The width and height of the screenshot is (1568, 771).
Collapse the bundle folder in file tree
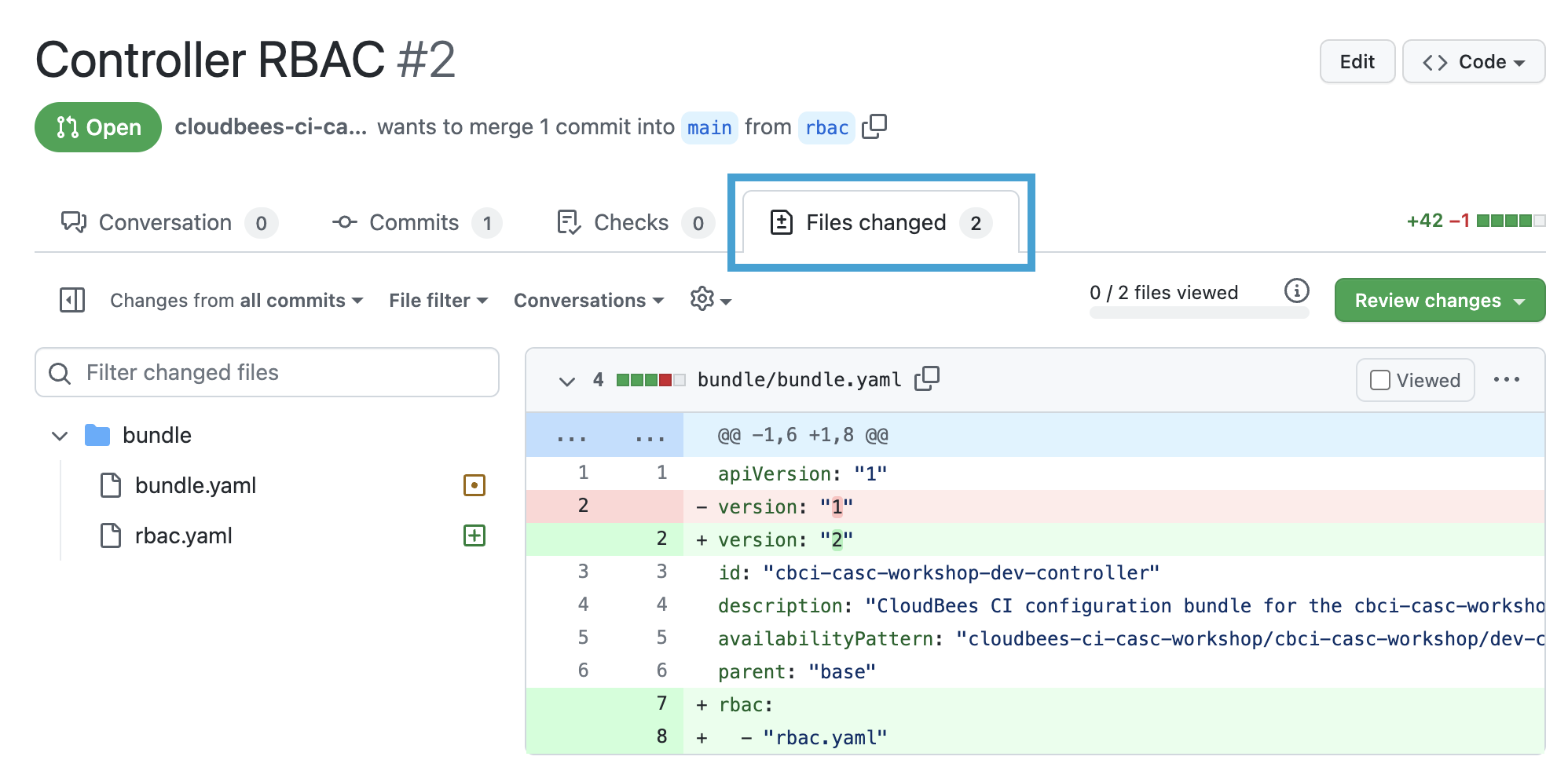[60, 435]
